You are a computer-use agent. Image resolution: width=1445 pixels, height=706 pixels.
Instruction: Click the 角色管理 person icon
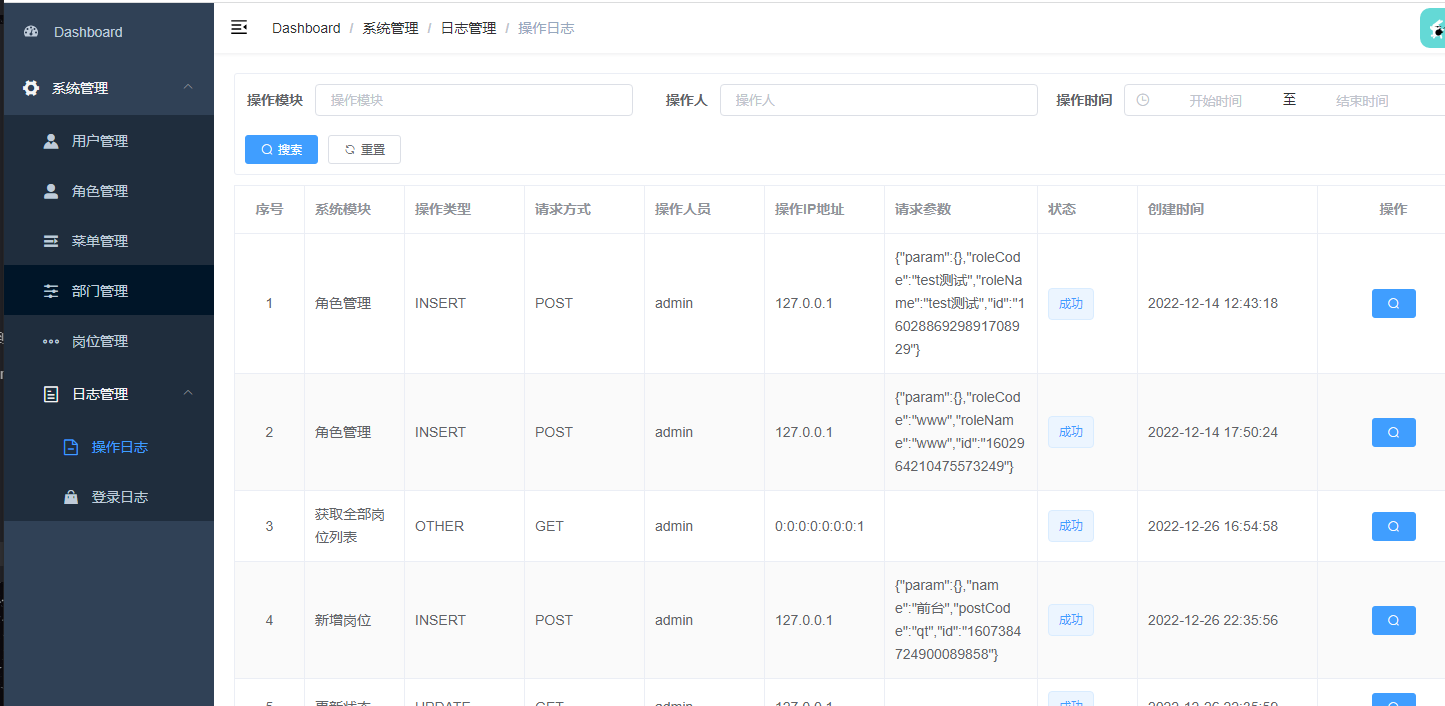51,191
